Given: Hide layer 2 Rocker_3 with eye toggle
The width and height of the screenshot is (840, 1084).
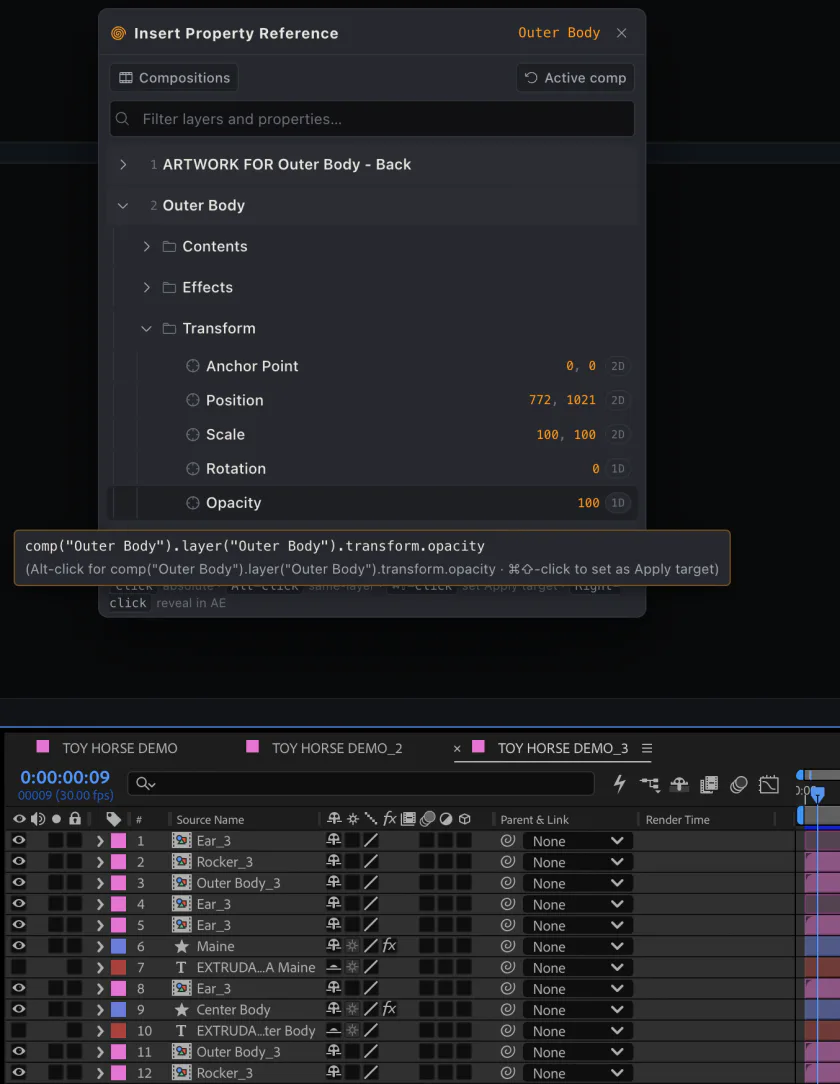Looking at the screenshot, I should point(19,861).
